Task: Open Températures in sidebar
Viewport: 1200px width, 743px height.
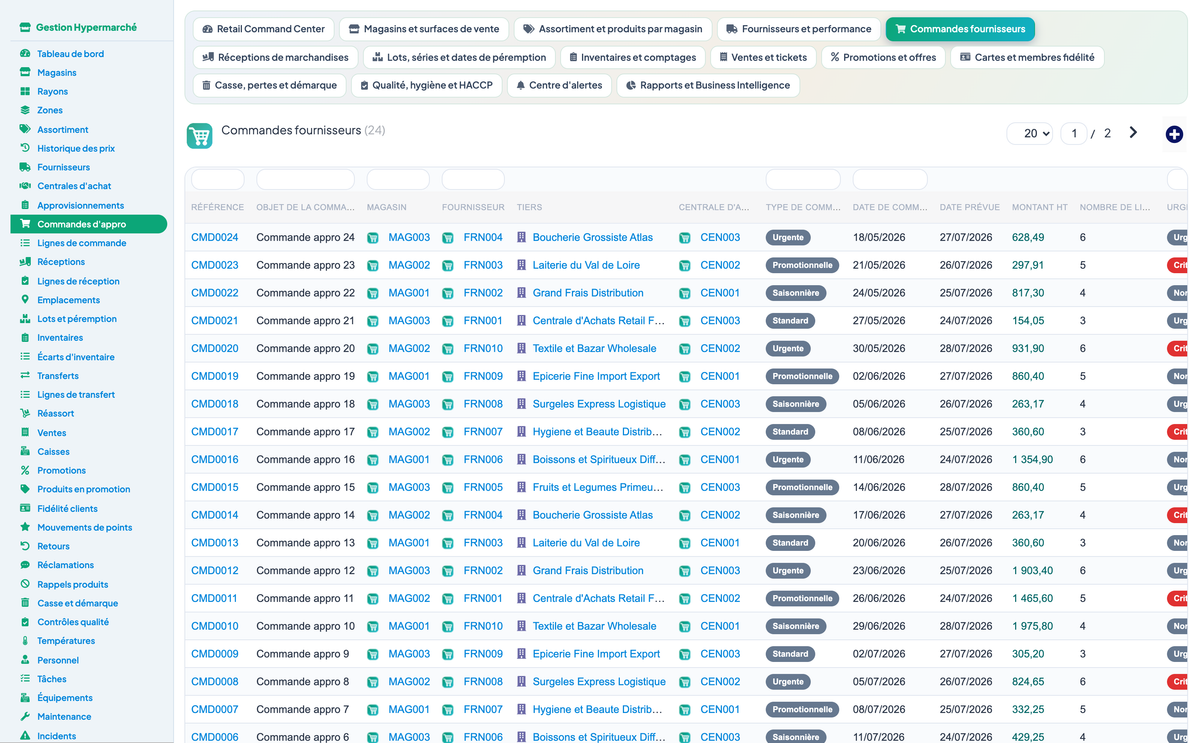Action: pyautogui.click(x=66, y=641)
